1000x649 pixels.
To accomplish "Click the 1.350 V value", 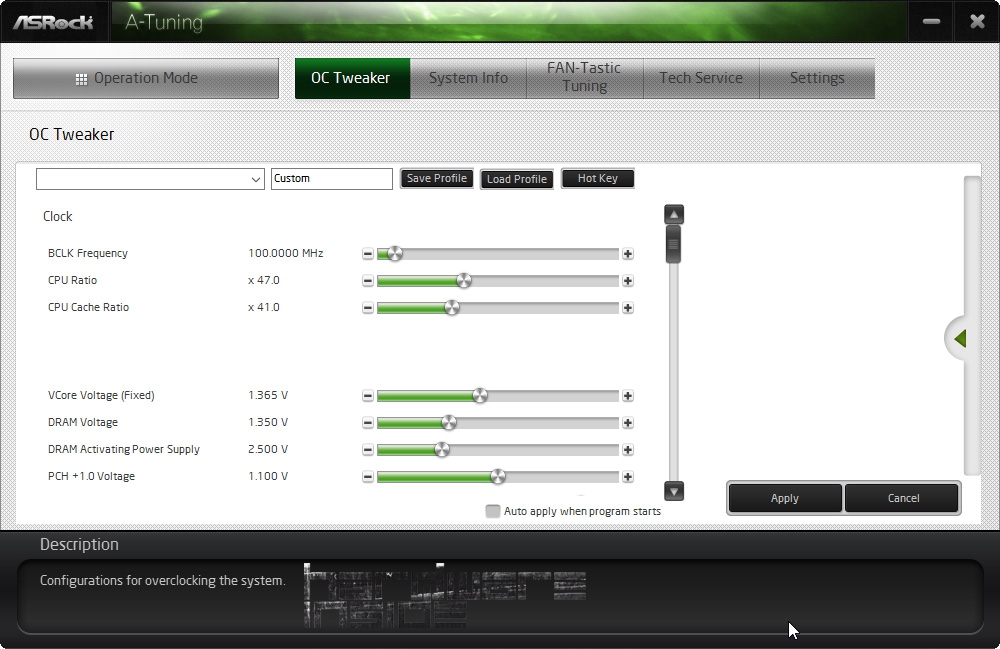I will pyautogui.click(x=268, y=422).
